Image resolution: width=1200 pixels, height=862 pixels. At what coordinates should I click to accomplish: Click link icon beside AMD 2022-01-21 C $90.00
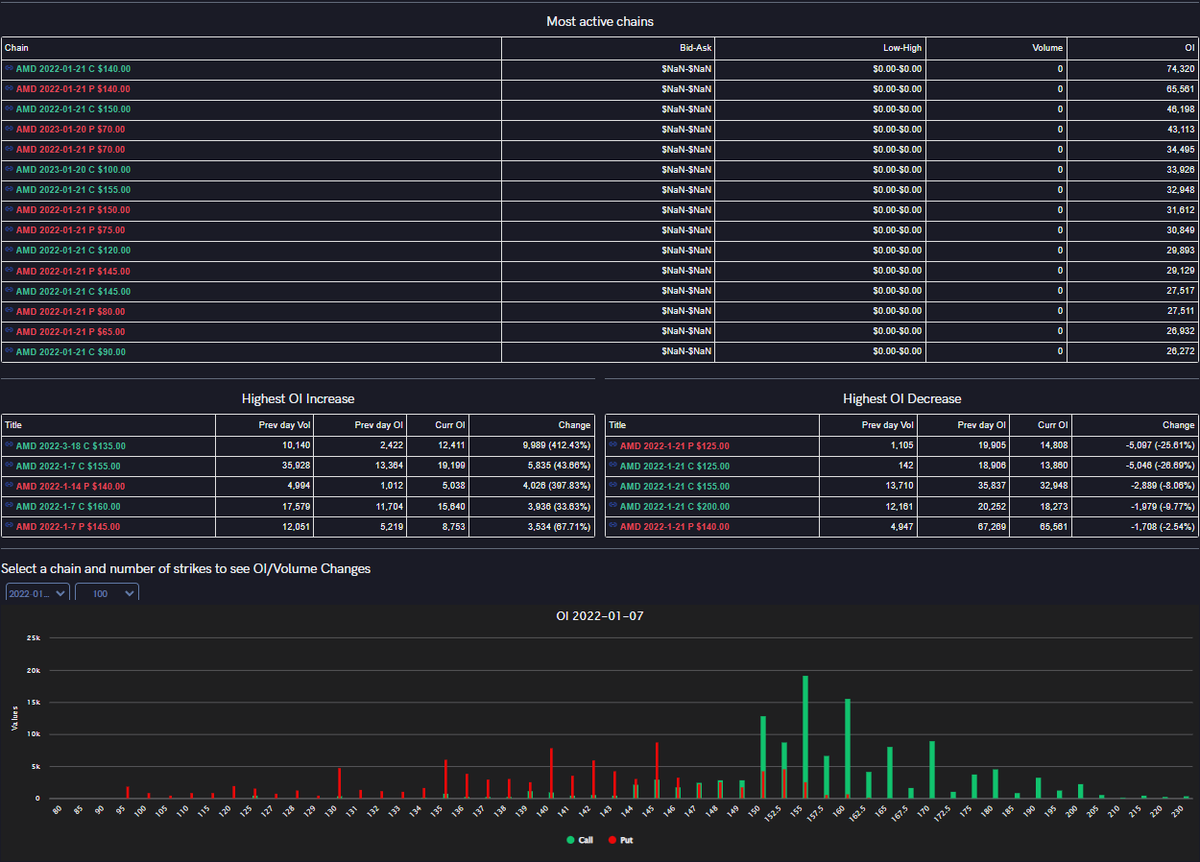[9, 352]
